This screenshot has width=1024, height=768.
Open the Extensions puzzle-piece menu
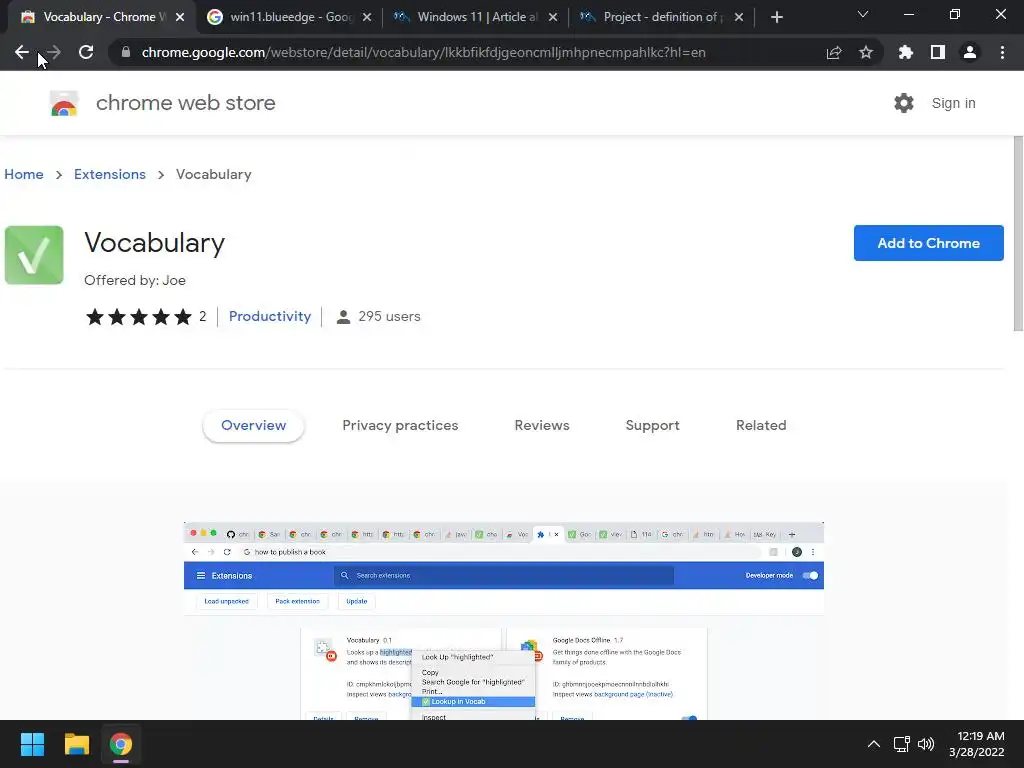pos(906,52)
